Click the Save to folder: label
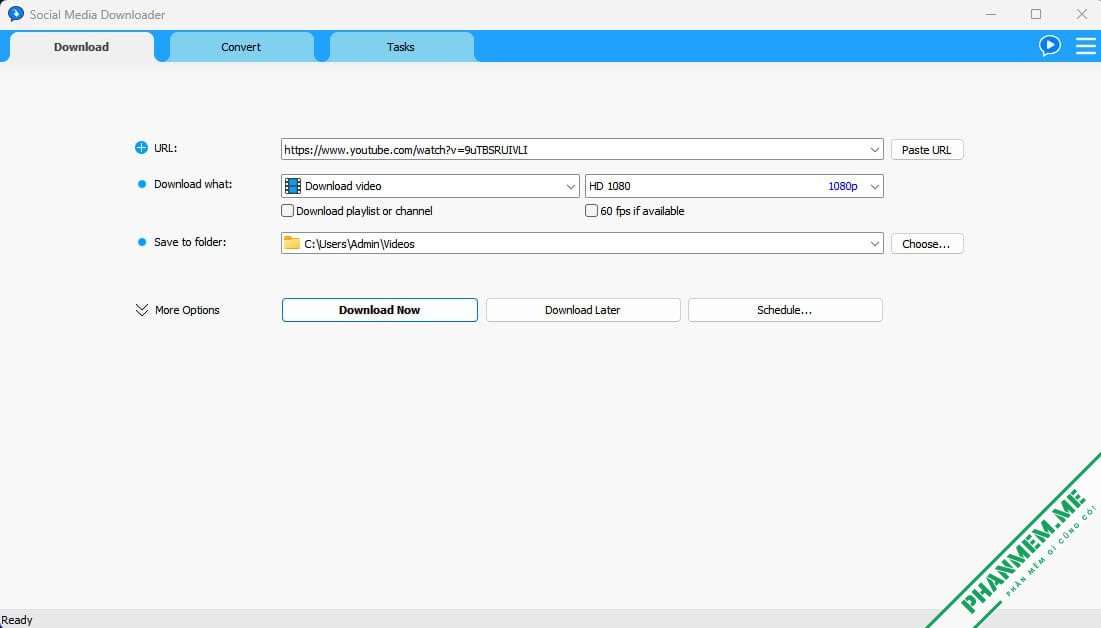1101x628 pixels. pyautogui.click(x=190, y=242)
